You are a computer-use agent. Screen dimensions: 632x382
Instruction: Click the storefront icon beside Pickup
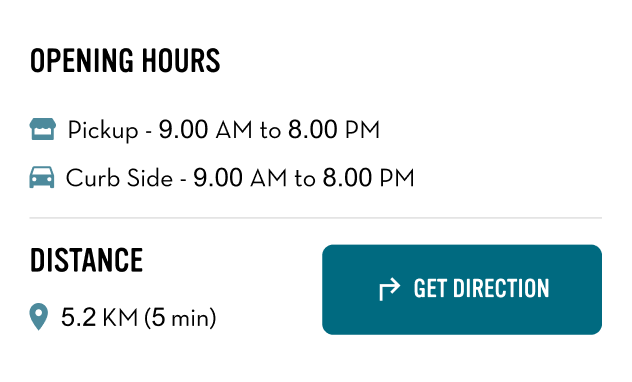pyautogui.click(x=43, y=129)
